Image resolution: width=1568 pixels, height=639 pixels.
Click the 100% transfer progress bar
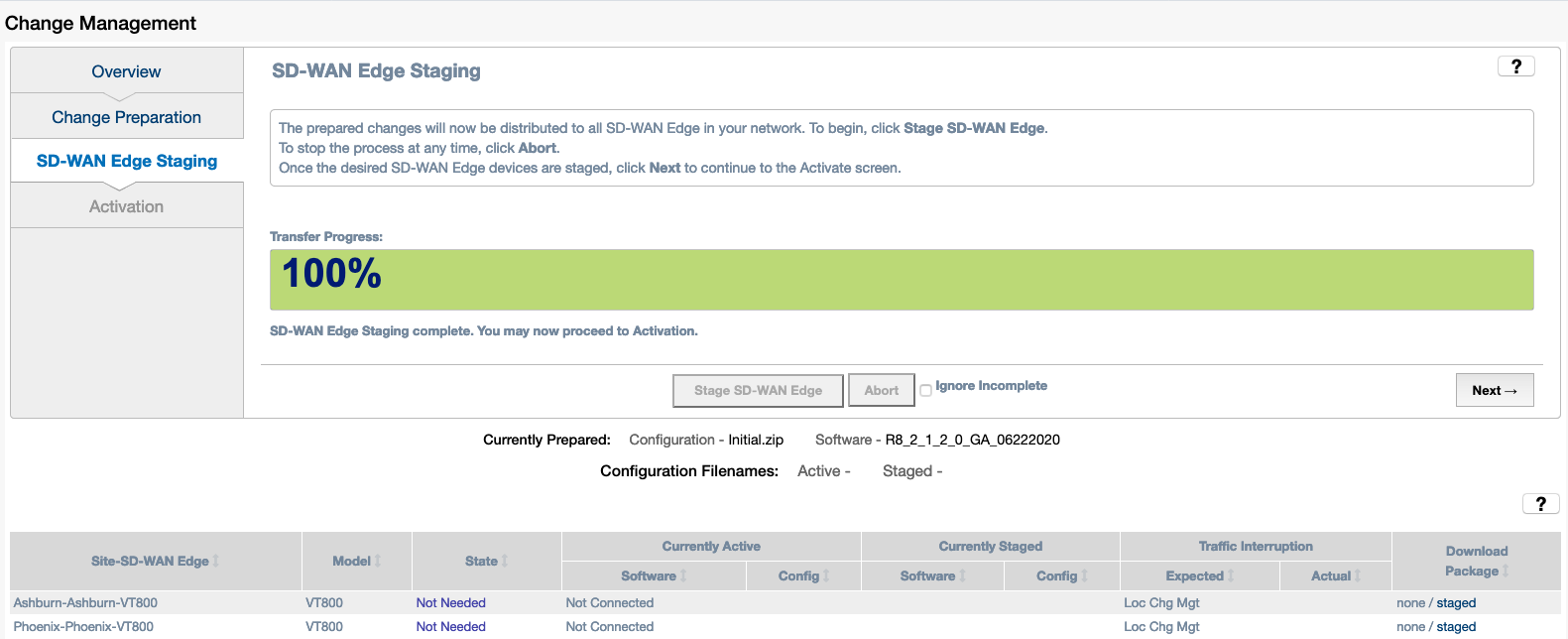(901, 280)
